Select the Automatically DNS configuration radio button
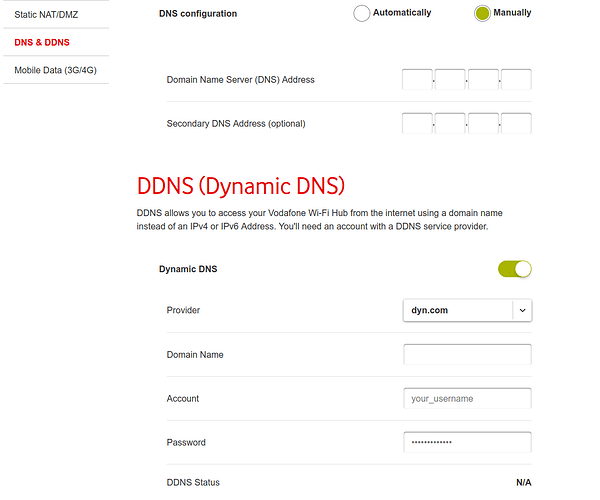 coord(361,14)
